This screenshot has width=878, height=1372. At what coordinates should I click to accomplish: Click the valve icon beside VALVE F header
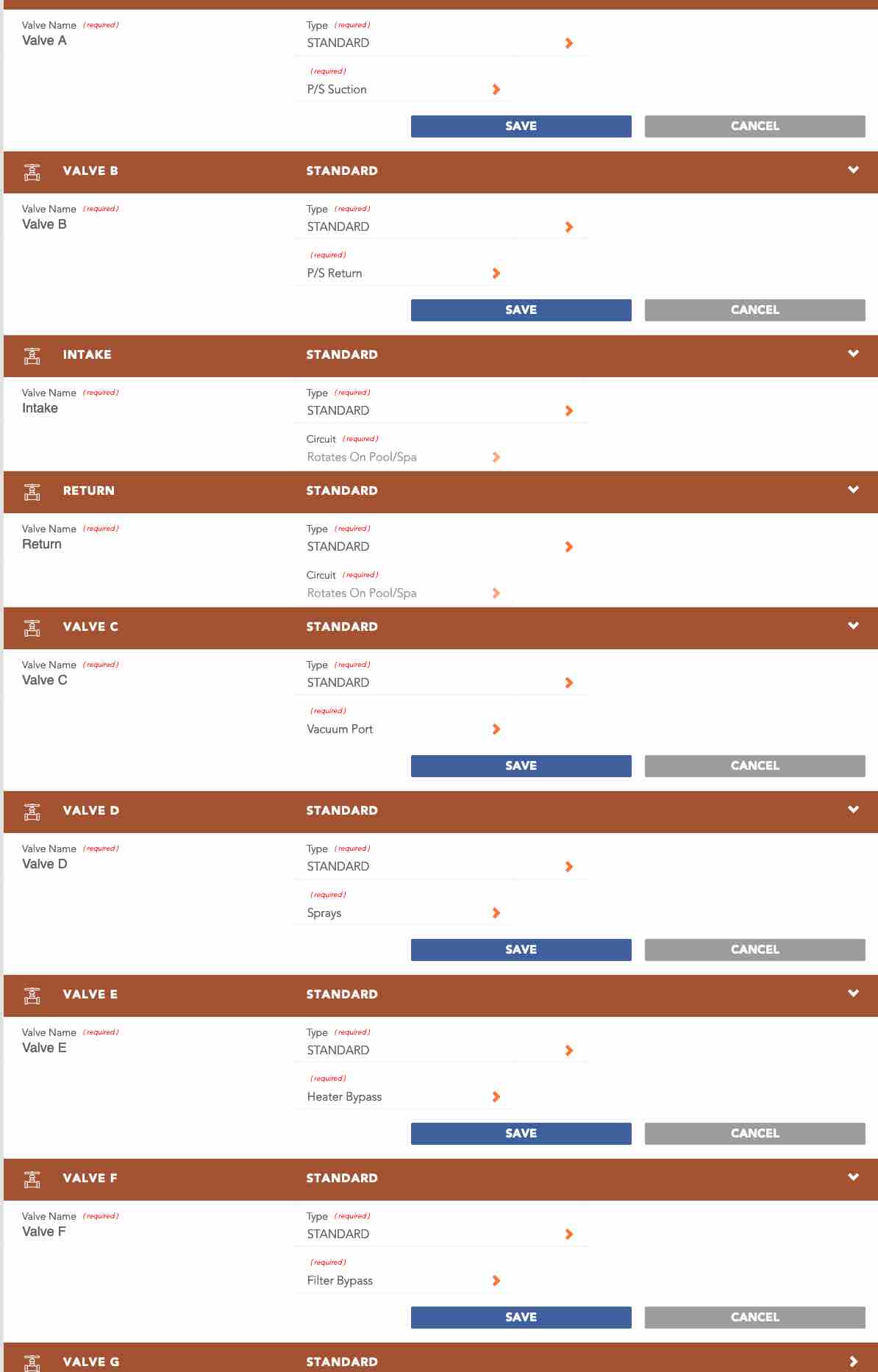(32, 1179)
